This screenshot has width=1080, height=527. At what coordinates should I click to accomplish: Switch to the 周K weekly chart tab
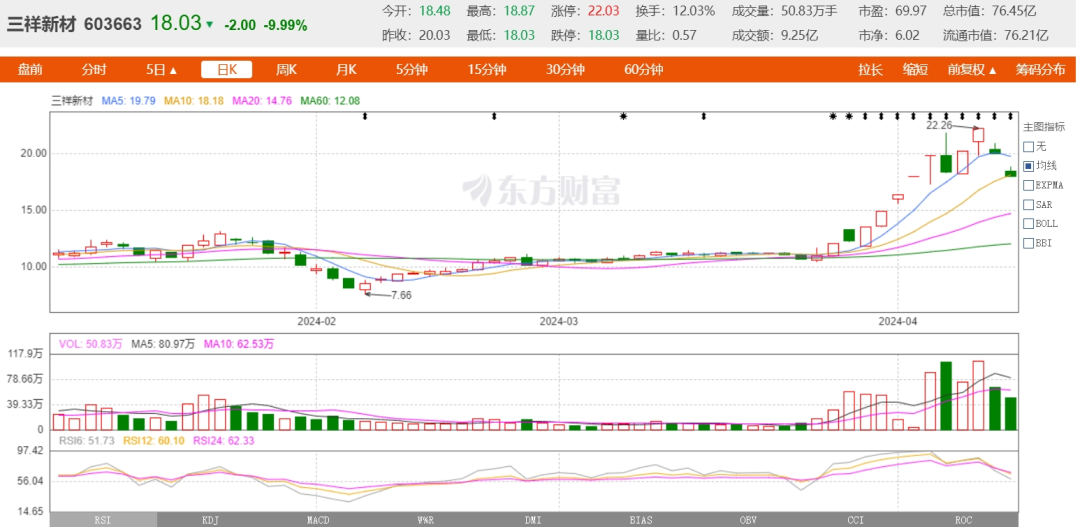pyautogui.click(x=287, y=70)
